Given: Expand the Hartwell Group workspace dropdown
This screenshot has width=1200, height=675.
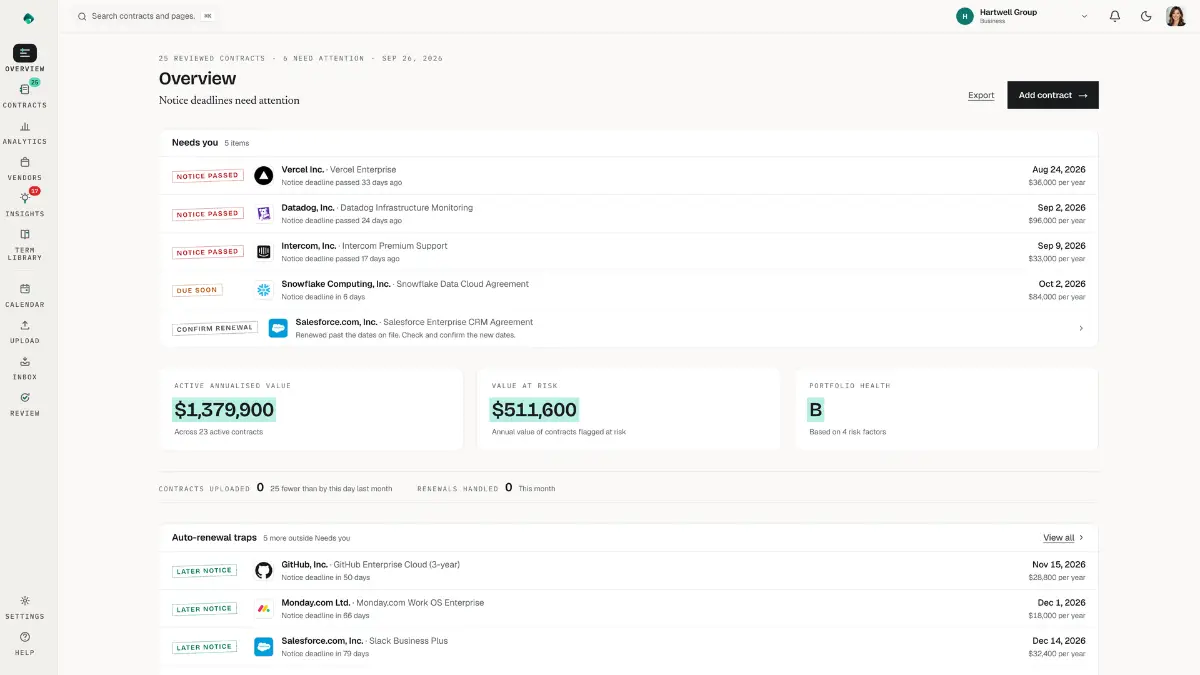Looking at the screenshot, I should [1084, 16].
